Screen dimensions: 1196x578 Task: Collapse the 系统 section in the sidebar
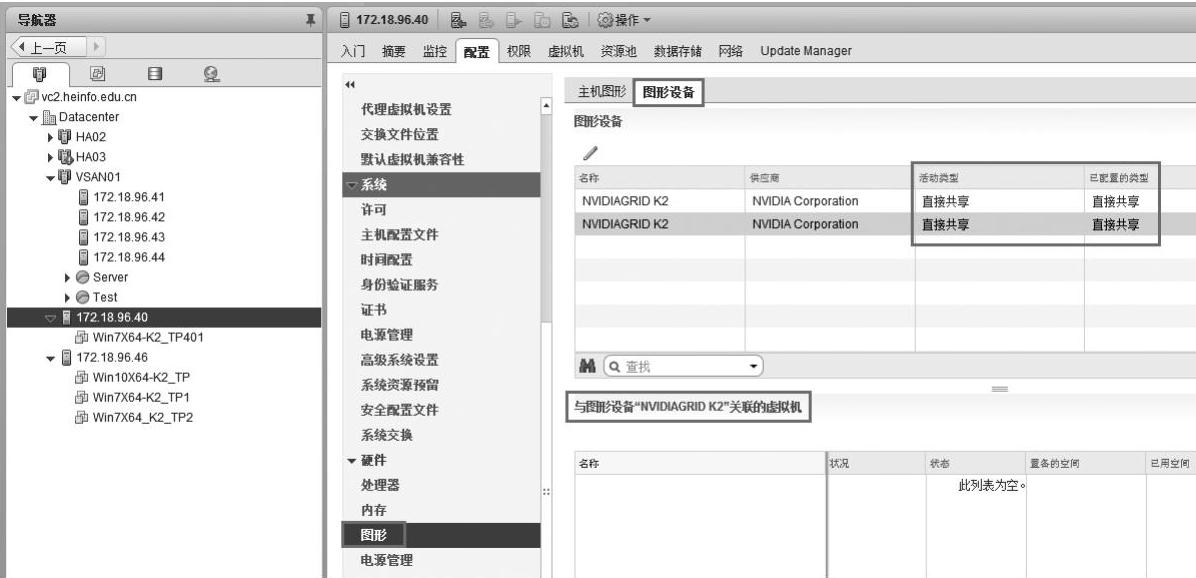pyautogui.click(x=352, y=185)
